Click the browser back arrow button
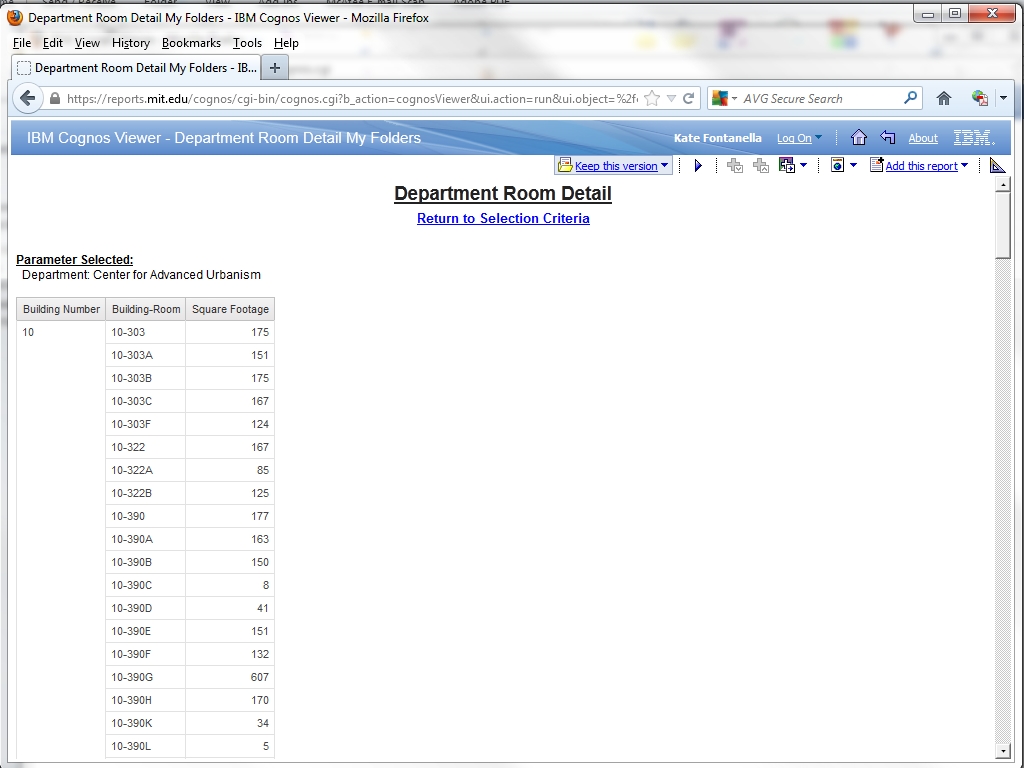Image resolution: width=1024 pixels, height=768 pixels. point(28,98)
